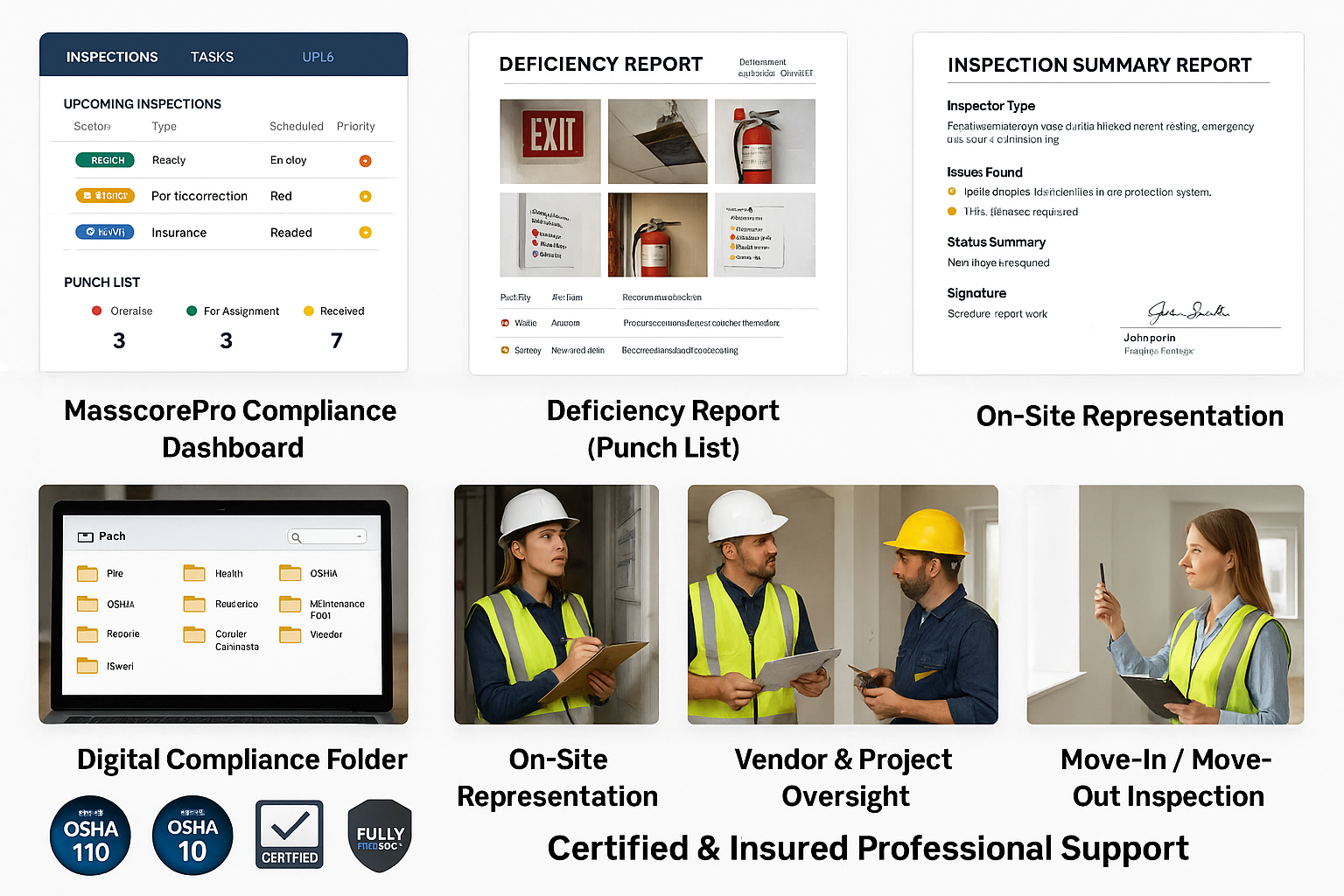Screen dimensions: 1344x896
Task: Open the Pire folder in the compliance dashboard
Action: point(88,572)
